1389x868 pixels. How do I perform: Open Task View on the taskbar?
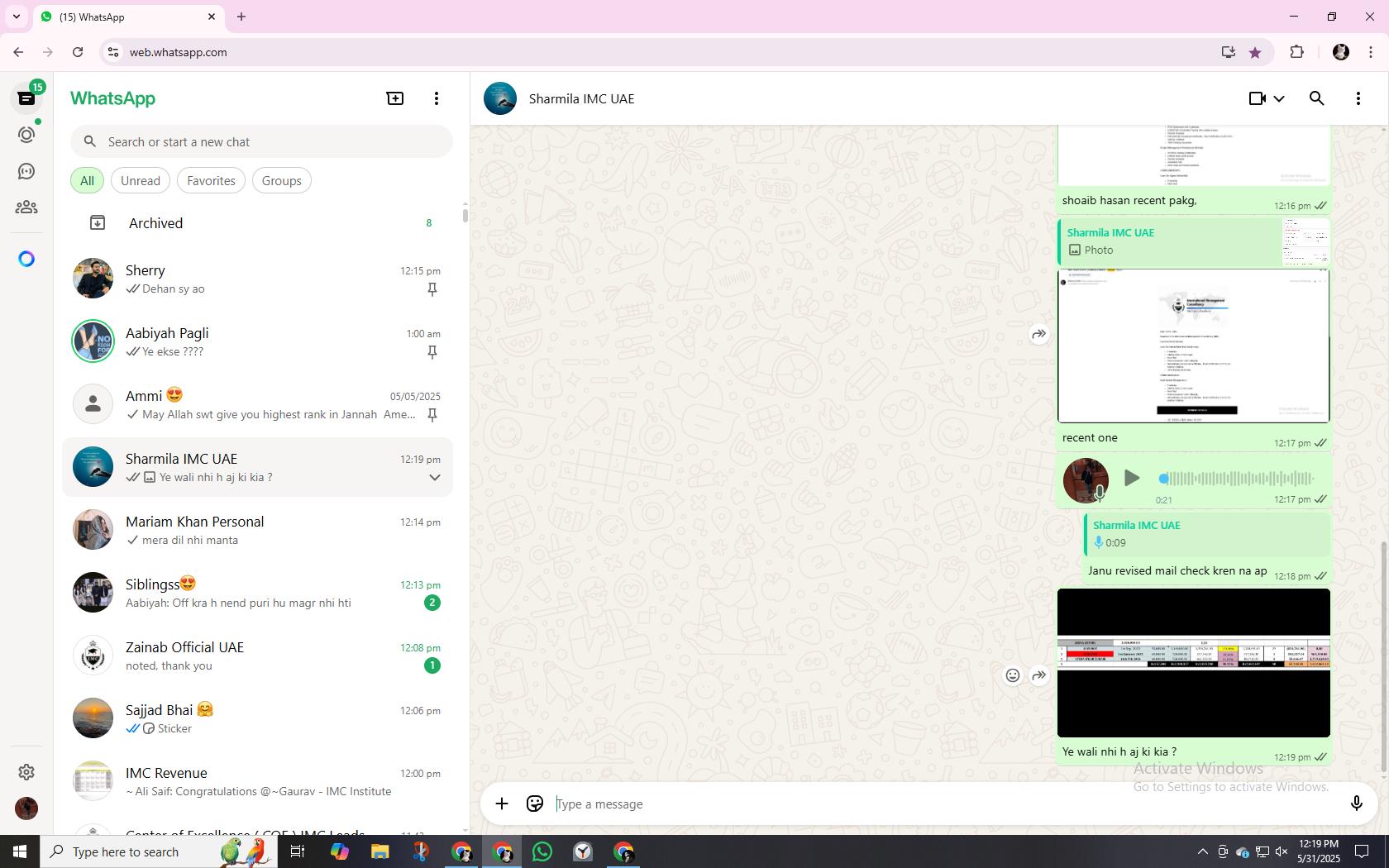pyautogui.click(x=298, y=851)
